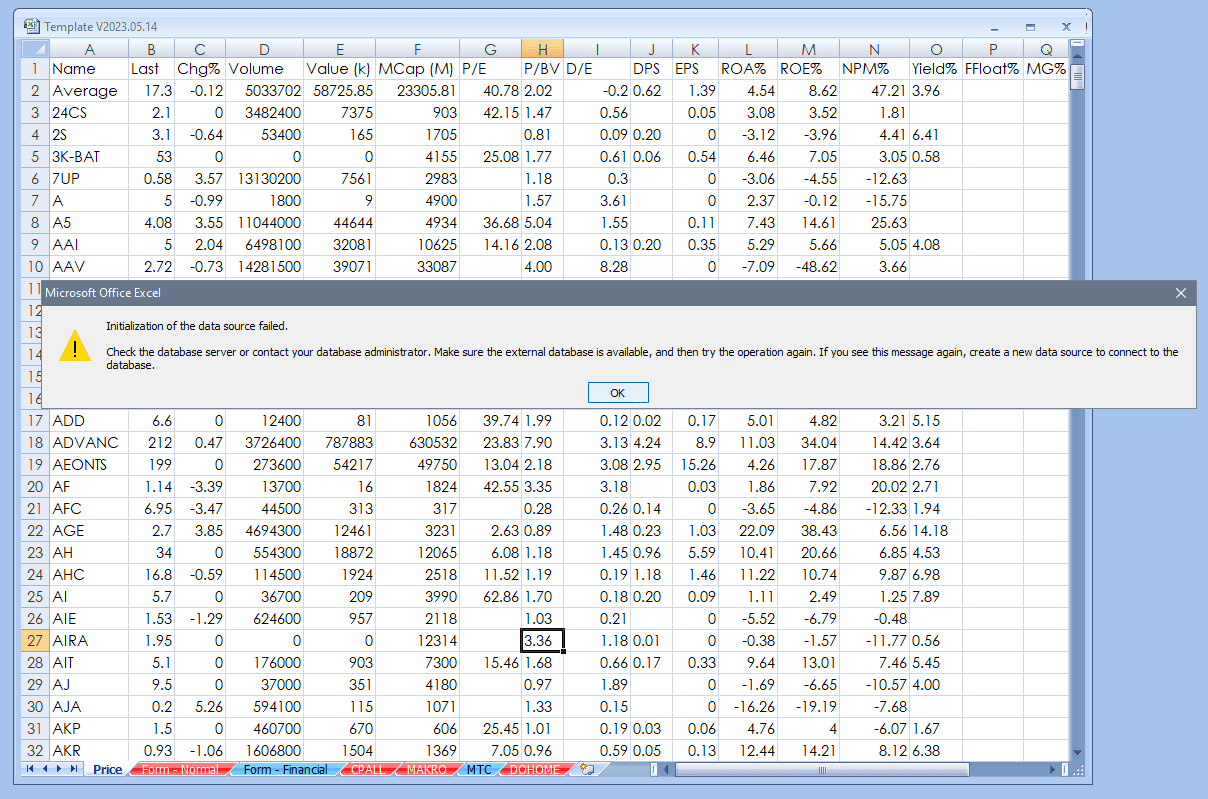Image resolution: width=1208 pixels, height=799 pixels.
Task: Select column H header
Action: pos(542,49)
